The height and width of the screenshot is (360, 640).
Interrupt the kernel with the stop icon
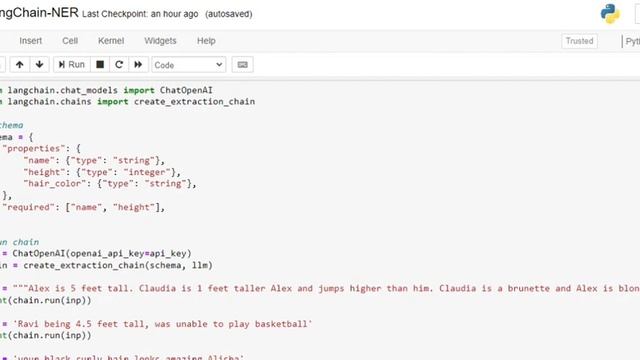pyautogui.click(x=100, y=64)
